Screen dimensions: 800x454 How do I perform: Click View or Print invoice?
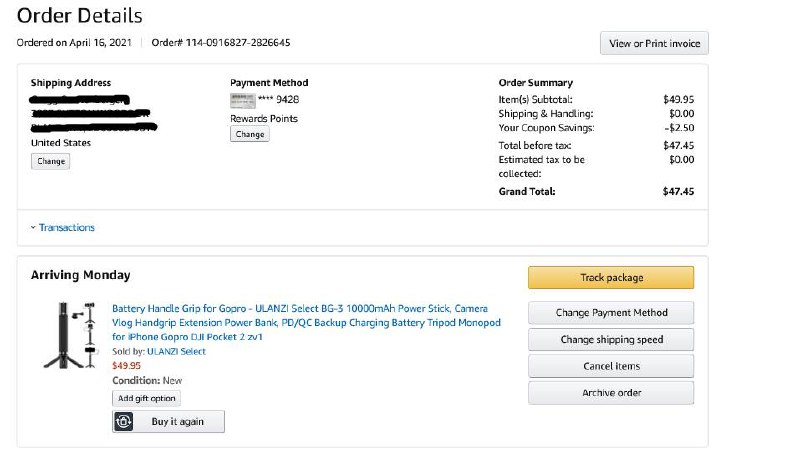pos(654,43)
